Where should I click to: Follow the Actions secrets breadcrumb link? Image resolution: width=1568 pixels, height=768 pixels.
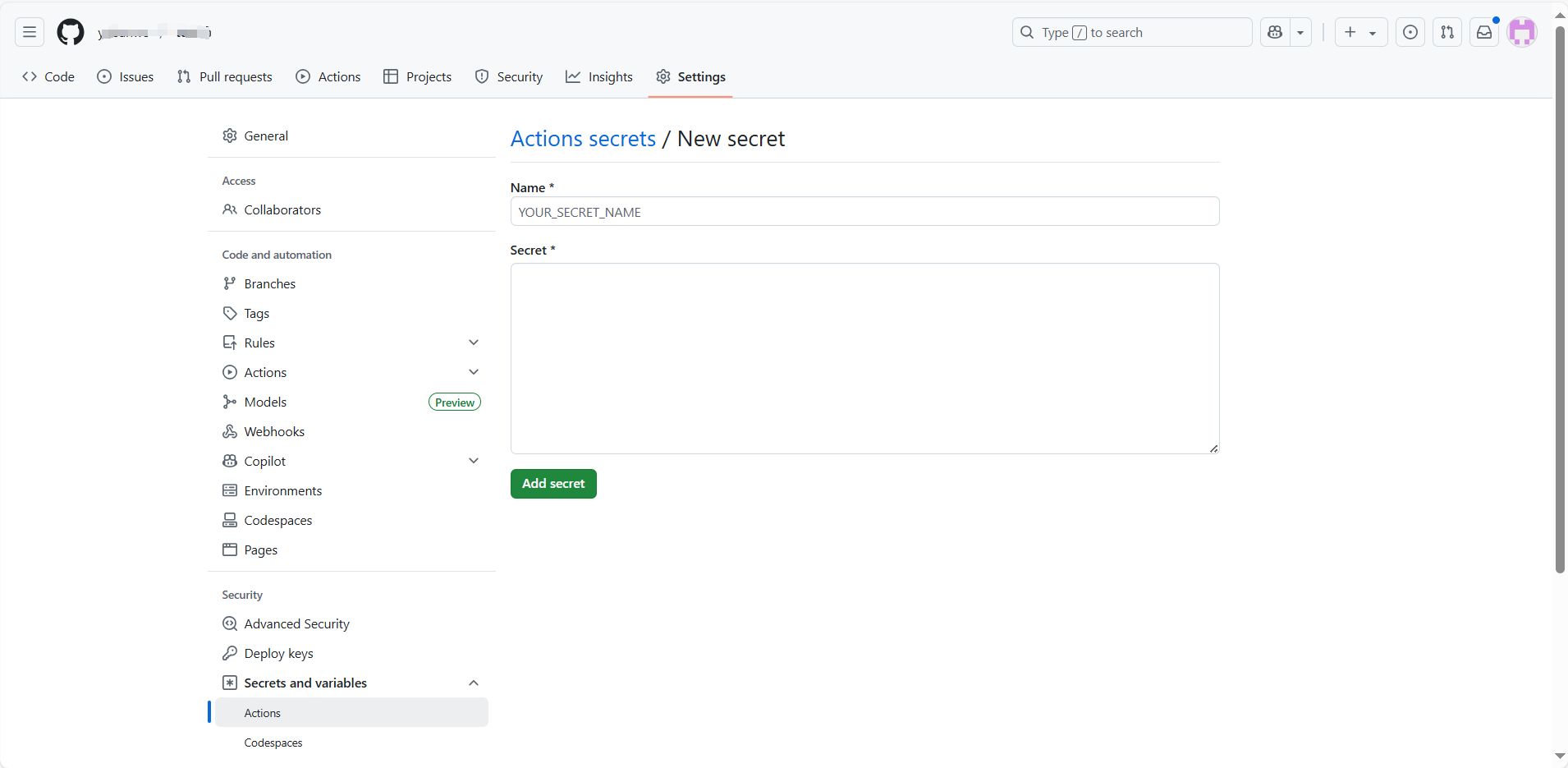tap(583, 139)
